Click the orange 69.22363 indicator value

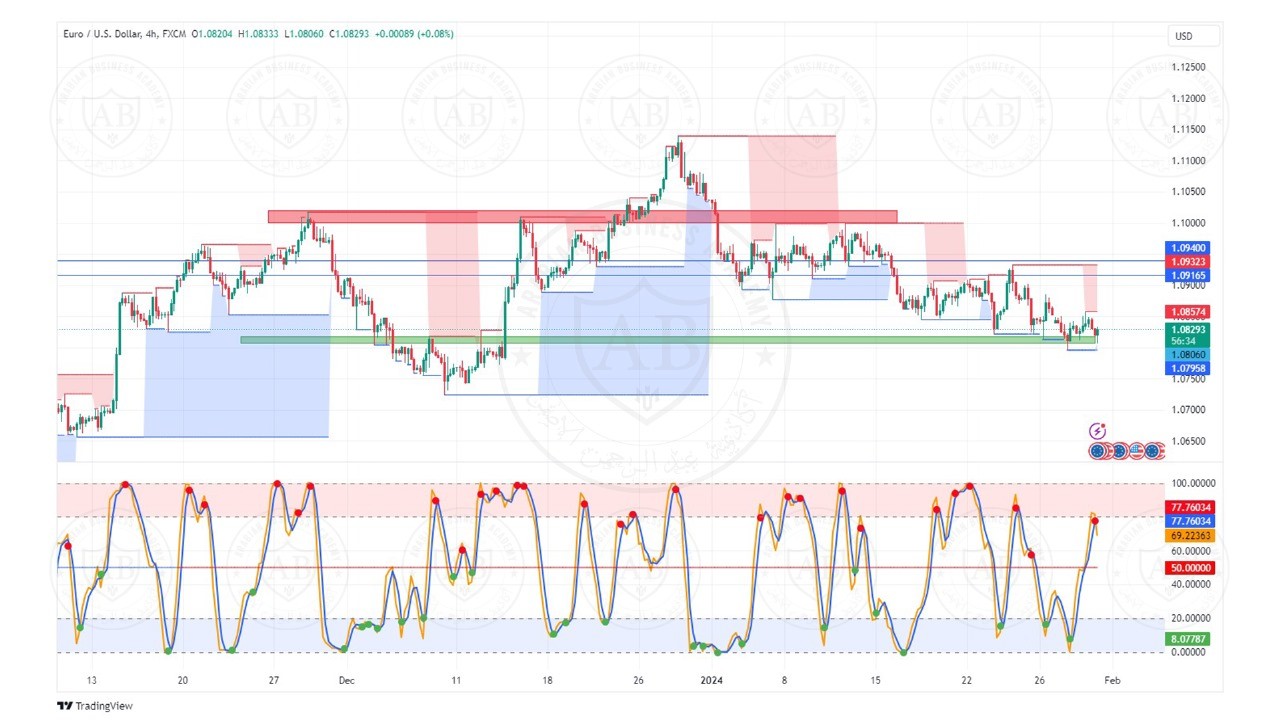pos(1189,536)
